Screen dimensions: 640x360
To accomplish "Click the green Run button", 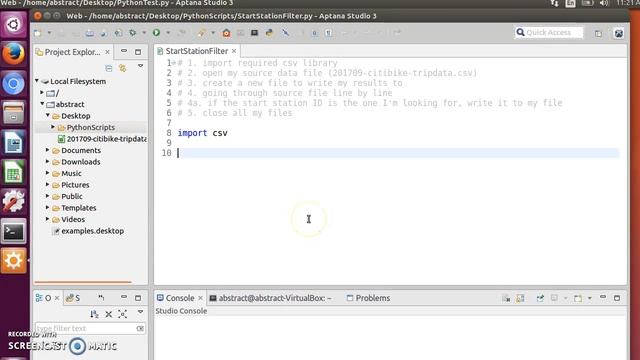I will tap(156, 32).
